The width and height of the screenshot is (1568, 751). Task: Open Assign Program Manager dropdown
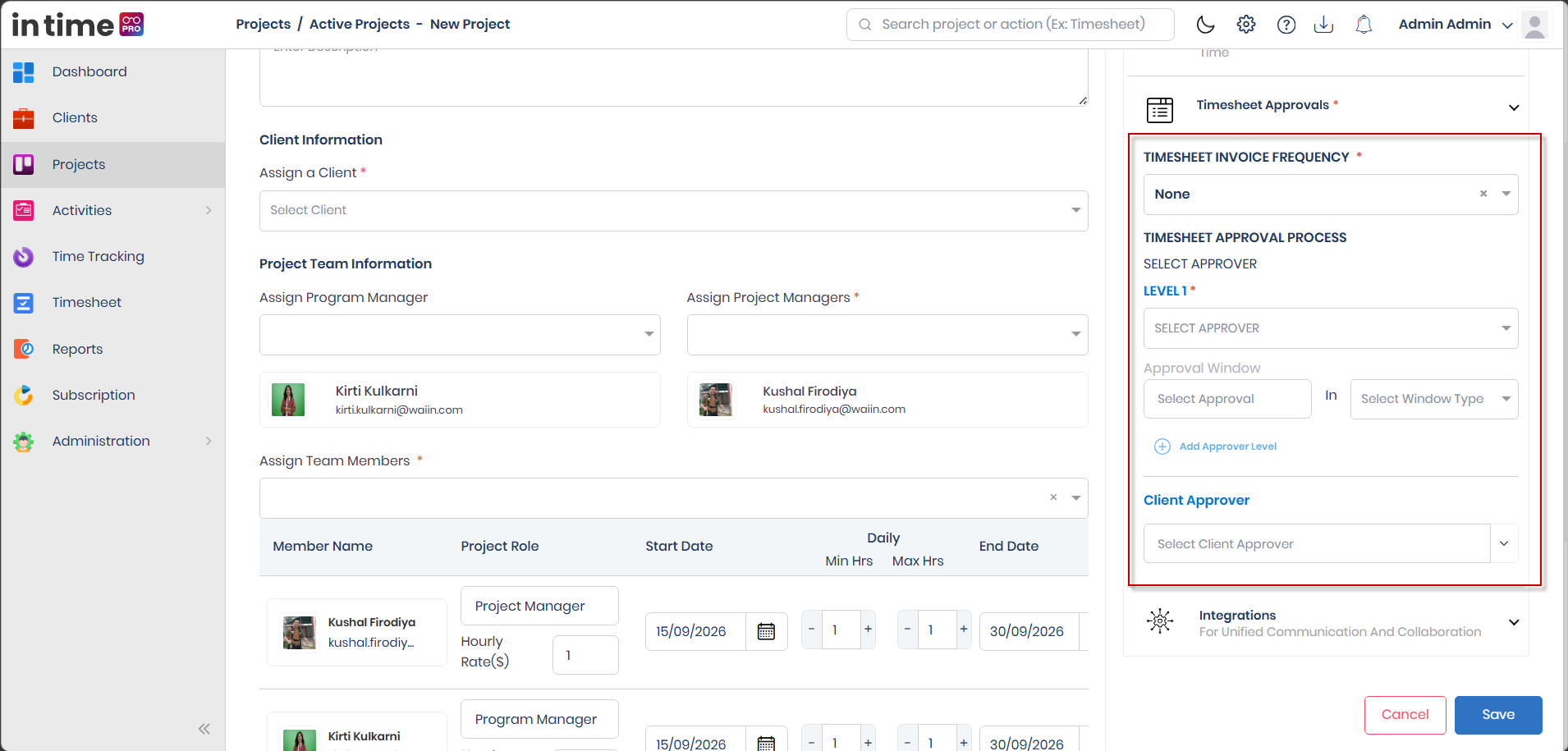pos(460,335)
